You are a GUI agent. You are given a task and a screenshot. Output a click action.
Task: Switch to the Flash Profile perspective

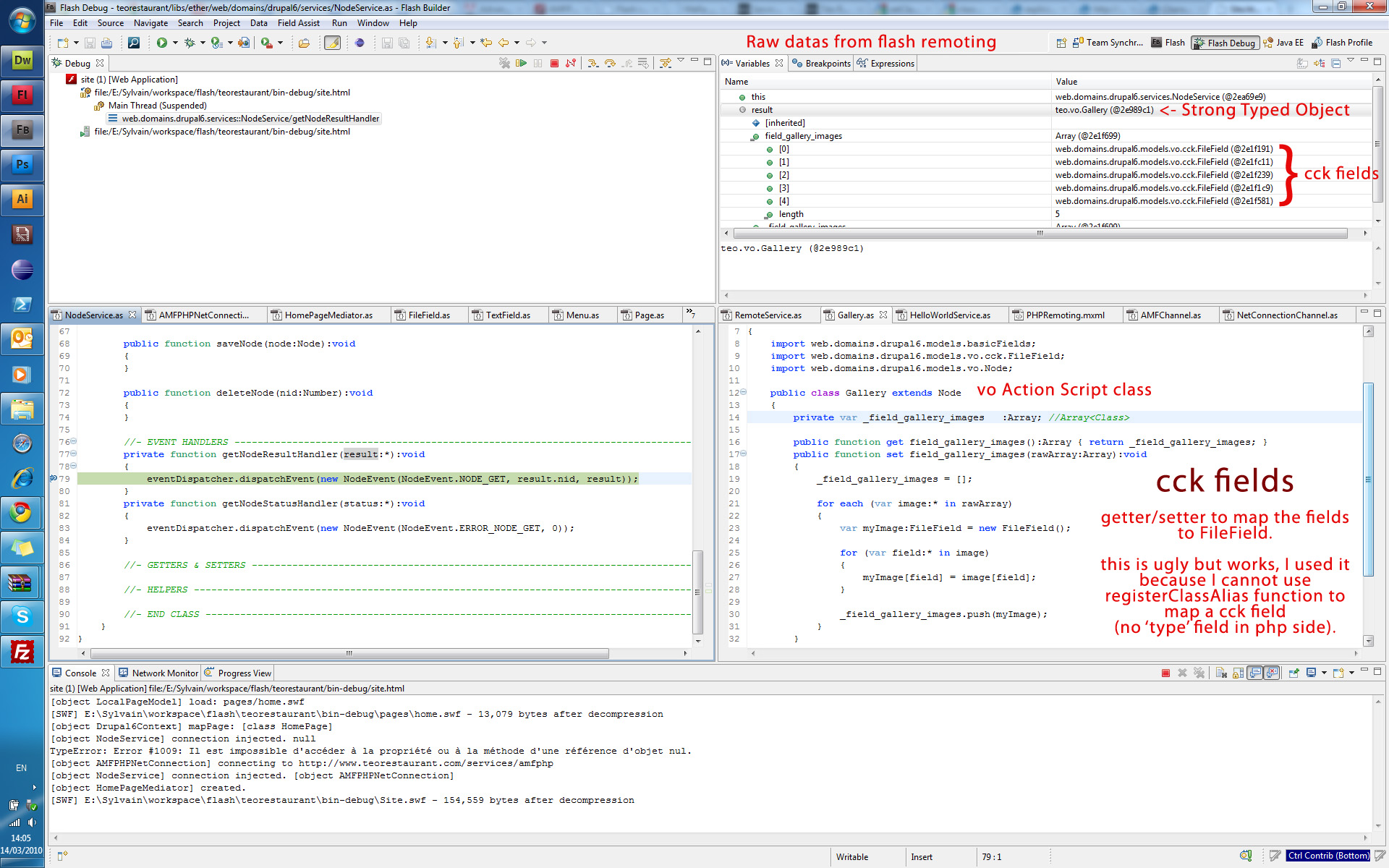1342,43
